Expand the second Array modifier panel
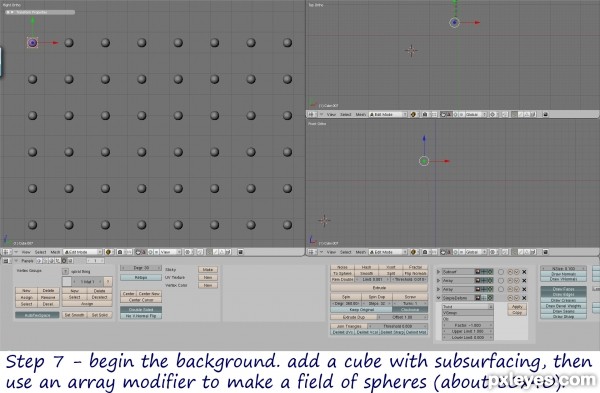This screenshot has width=600, height=393. (438, 289)
